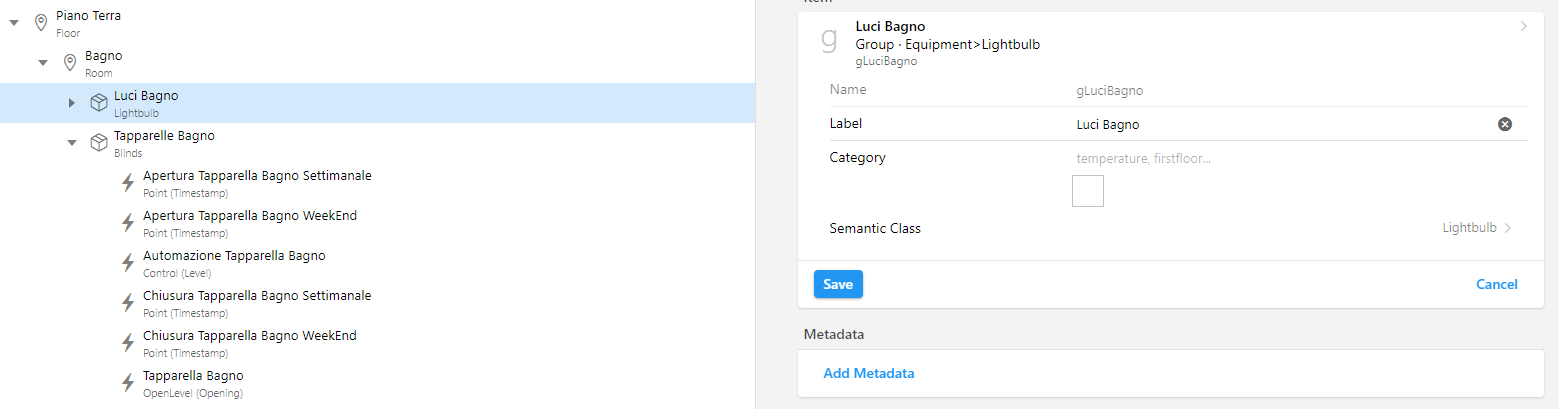Collapse the Piano Terra floor node

[x=14, y=22]
